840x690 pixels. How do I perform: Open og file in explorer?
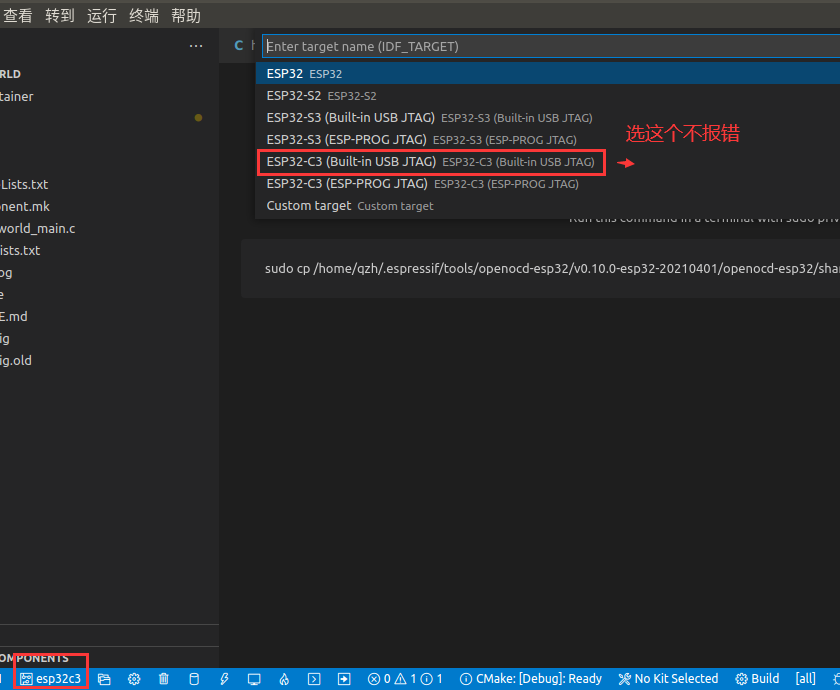click(x=6, y=273)
